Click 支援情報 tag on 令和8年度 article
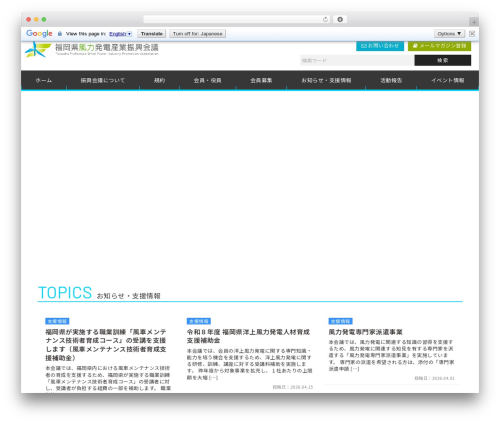 click(199, 321)
